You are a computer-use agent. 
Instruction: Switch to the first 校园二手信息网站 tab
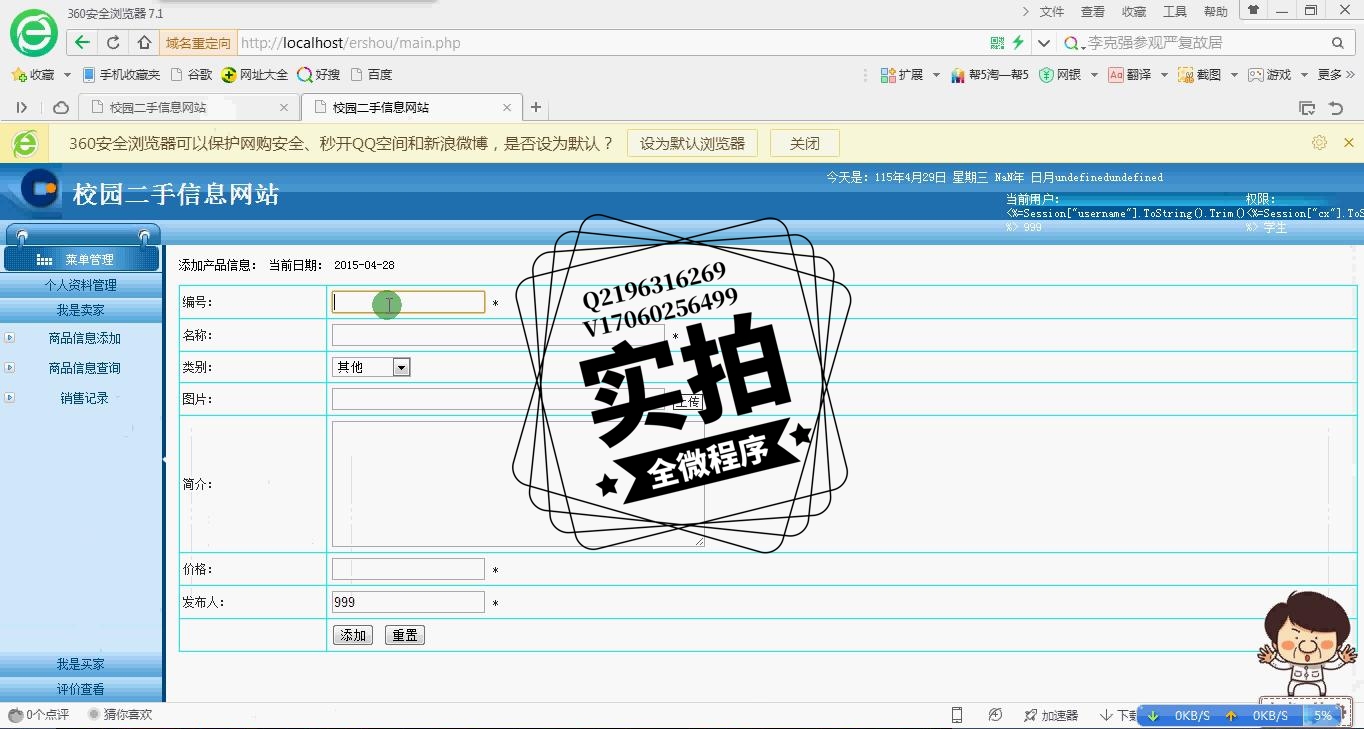click(x=188, y=107)
